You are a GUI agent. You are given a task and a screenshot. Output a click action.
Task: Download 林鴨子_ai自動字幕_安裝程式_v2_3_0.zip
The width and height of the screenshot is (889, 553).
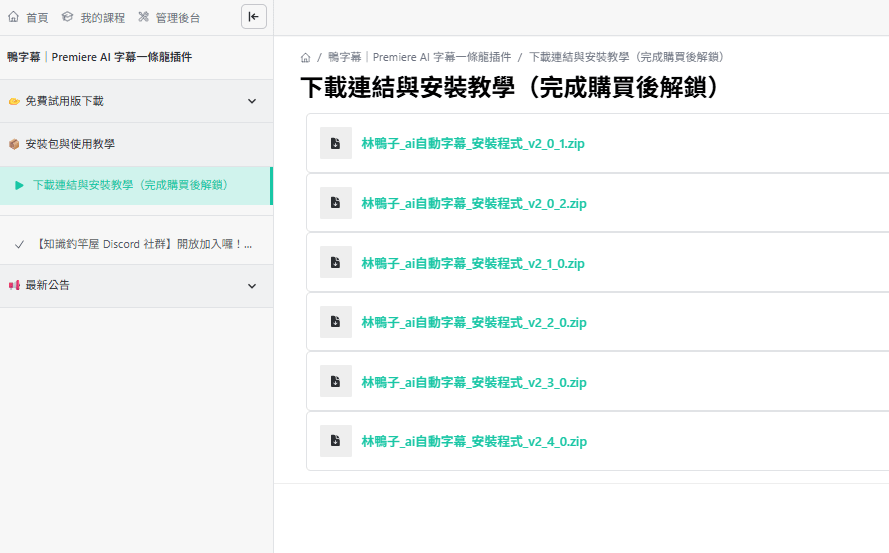click(474, 382)
